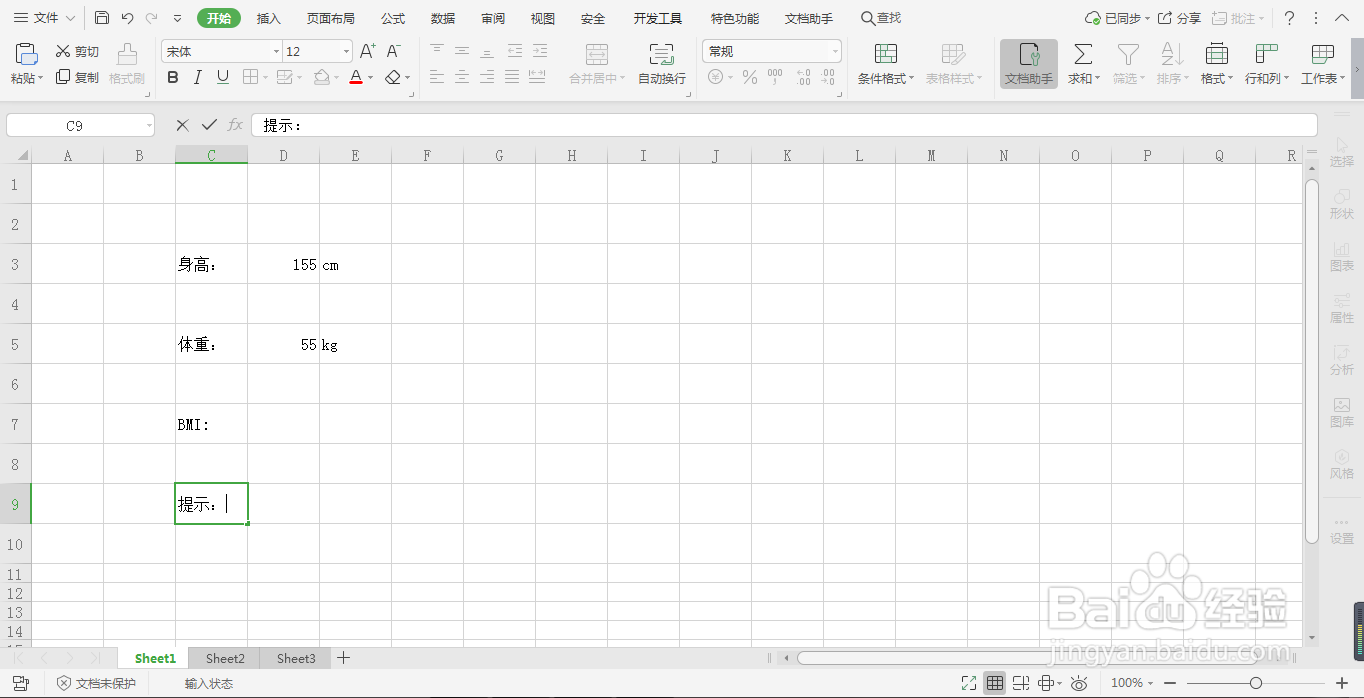Copy the selection with 复制

77,77
